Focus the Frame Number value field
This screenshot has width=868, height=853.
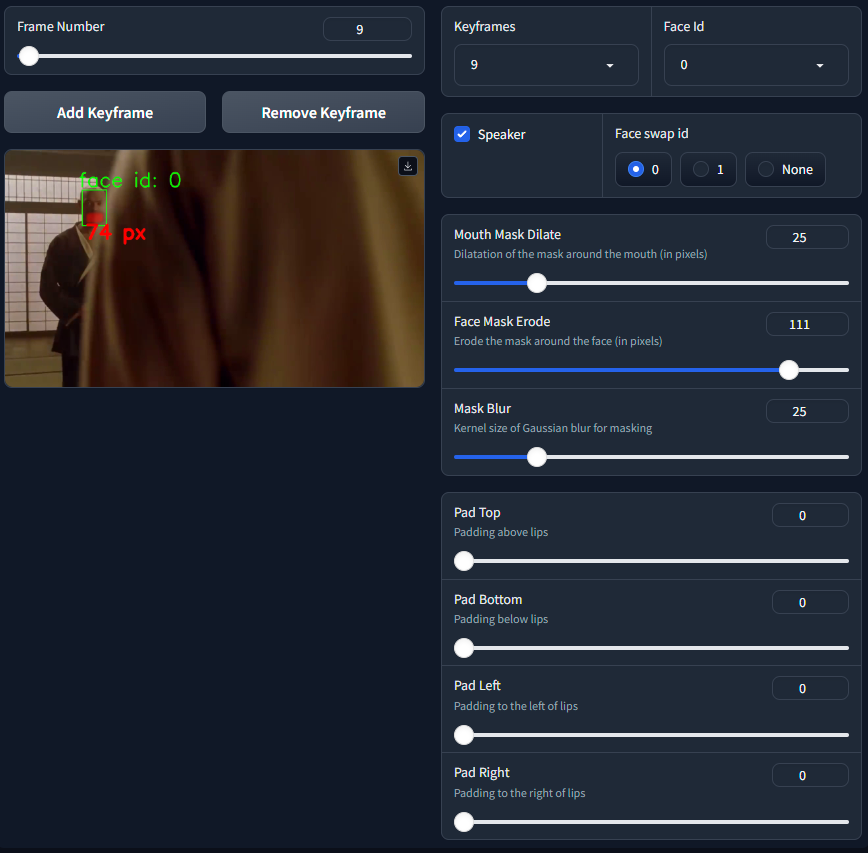[367, 29]
